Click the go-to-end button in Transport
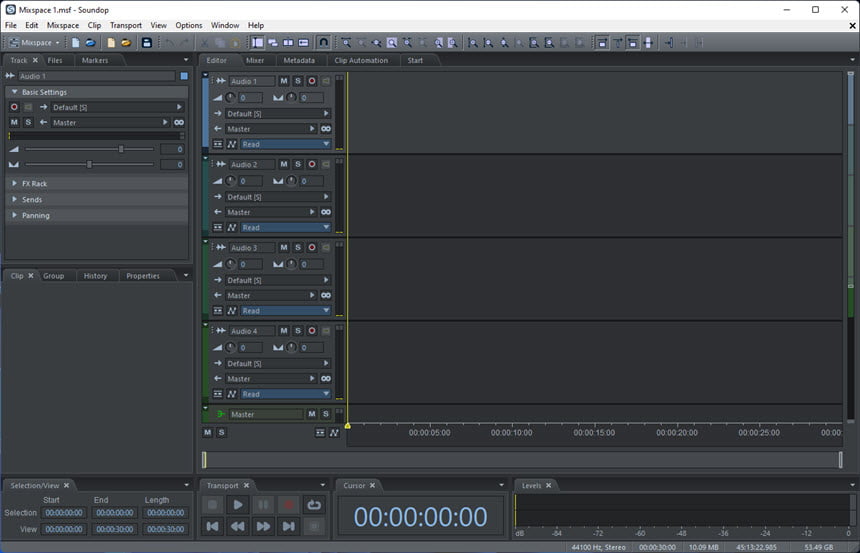This screenshot has height=553, width=860. (288, 527)
